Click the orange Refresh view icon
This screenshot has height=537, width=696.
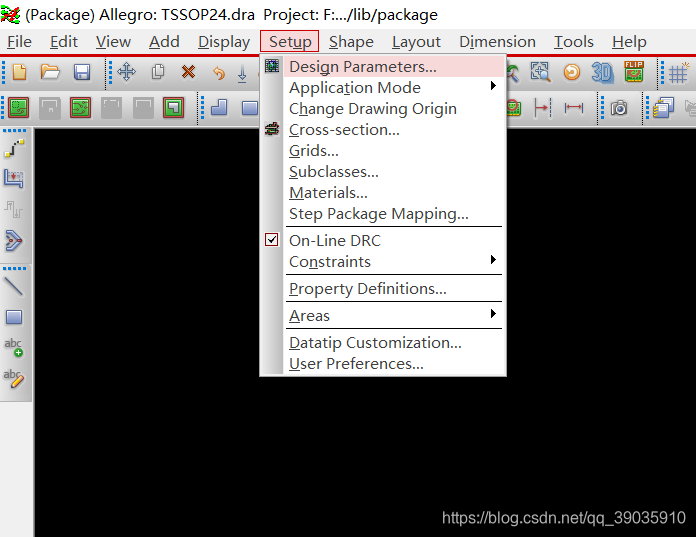click(x=572, y=72)
